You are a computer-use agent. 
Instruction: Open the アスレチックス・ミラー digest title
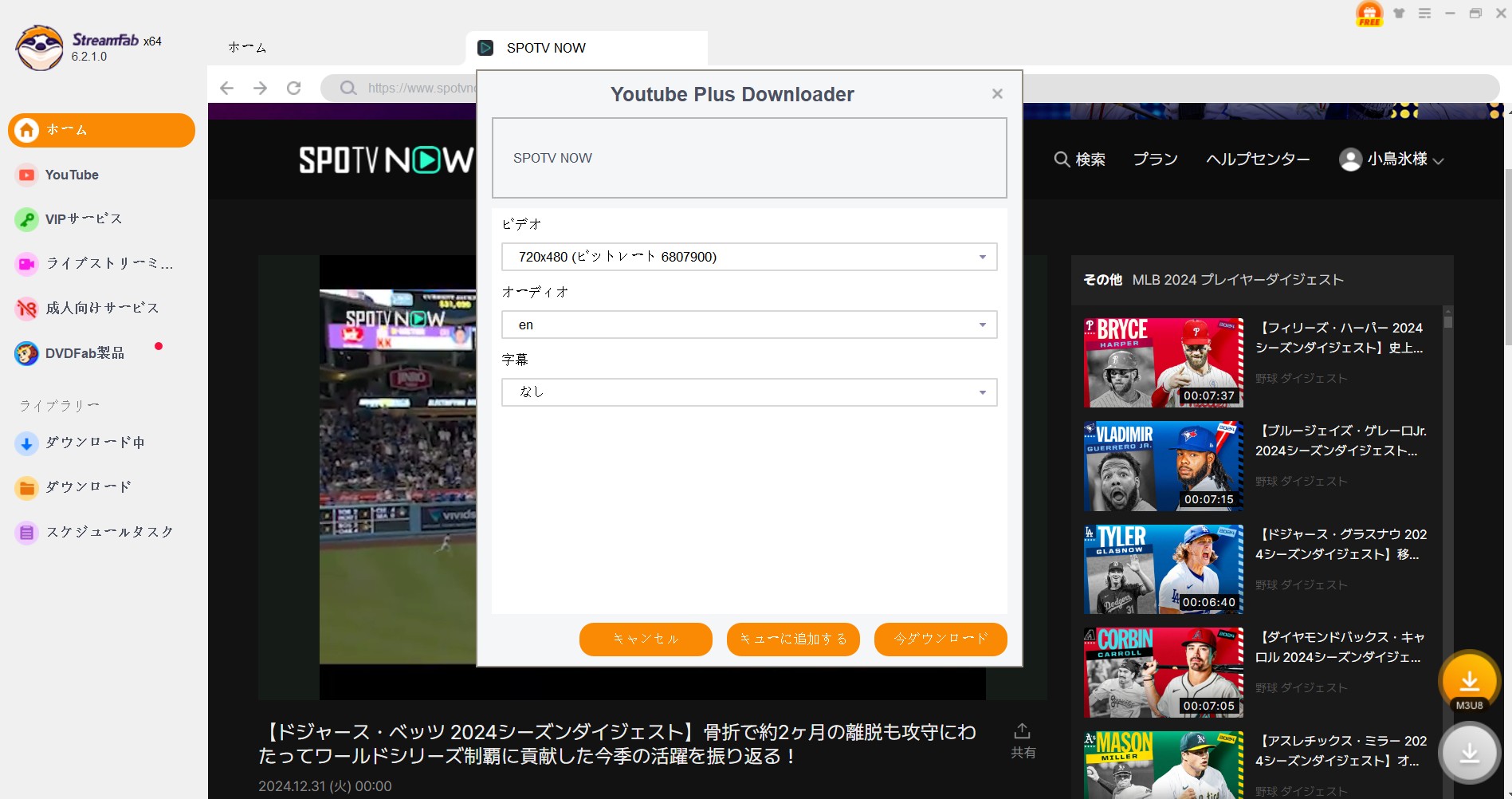1341,751
